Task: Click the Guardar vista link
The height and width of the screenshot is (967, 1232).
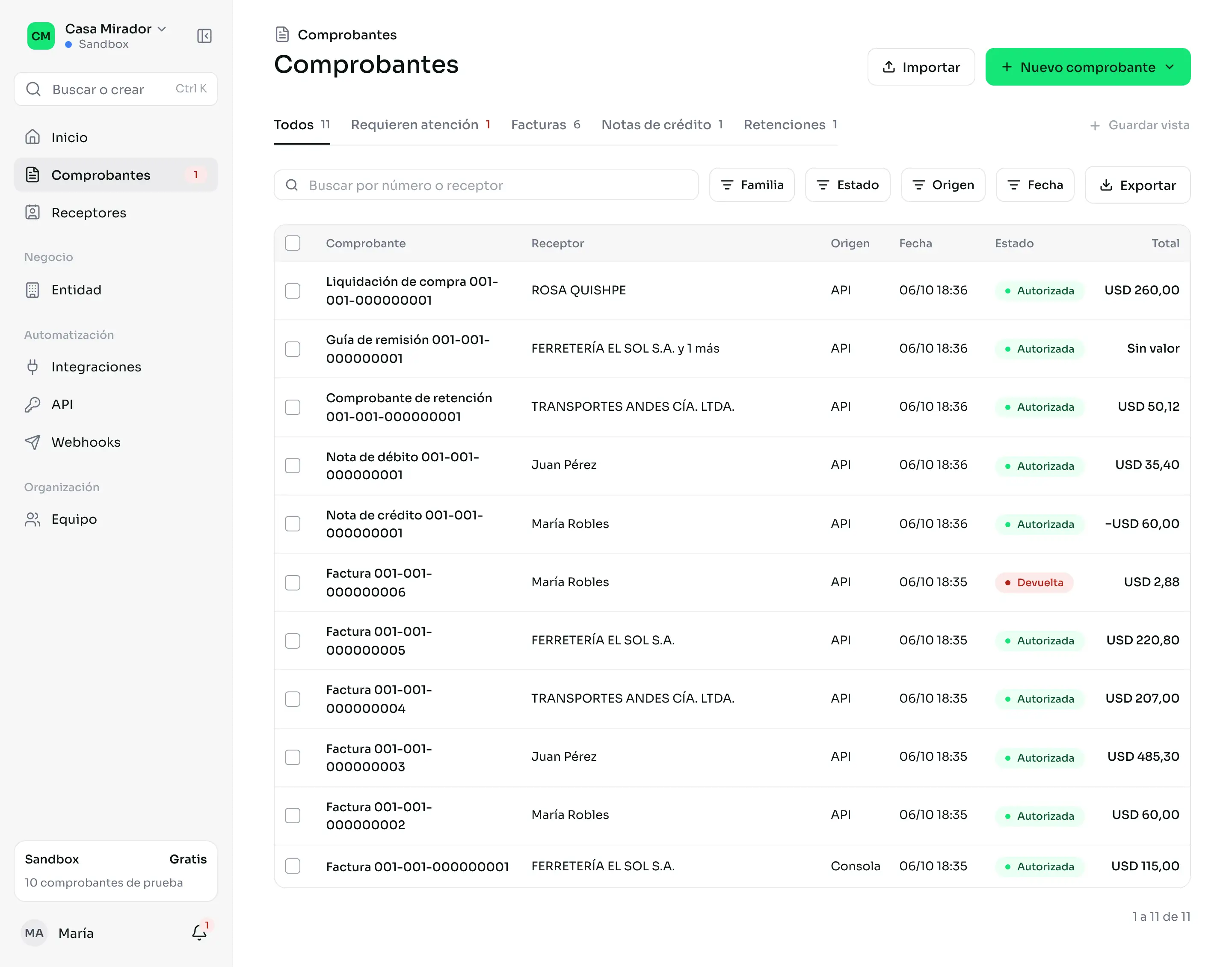Action: (1140, 125)
